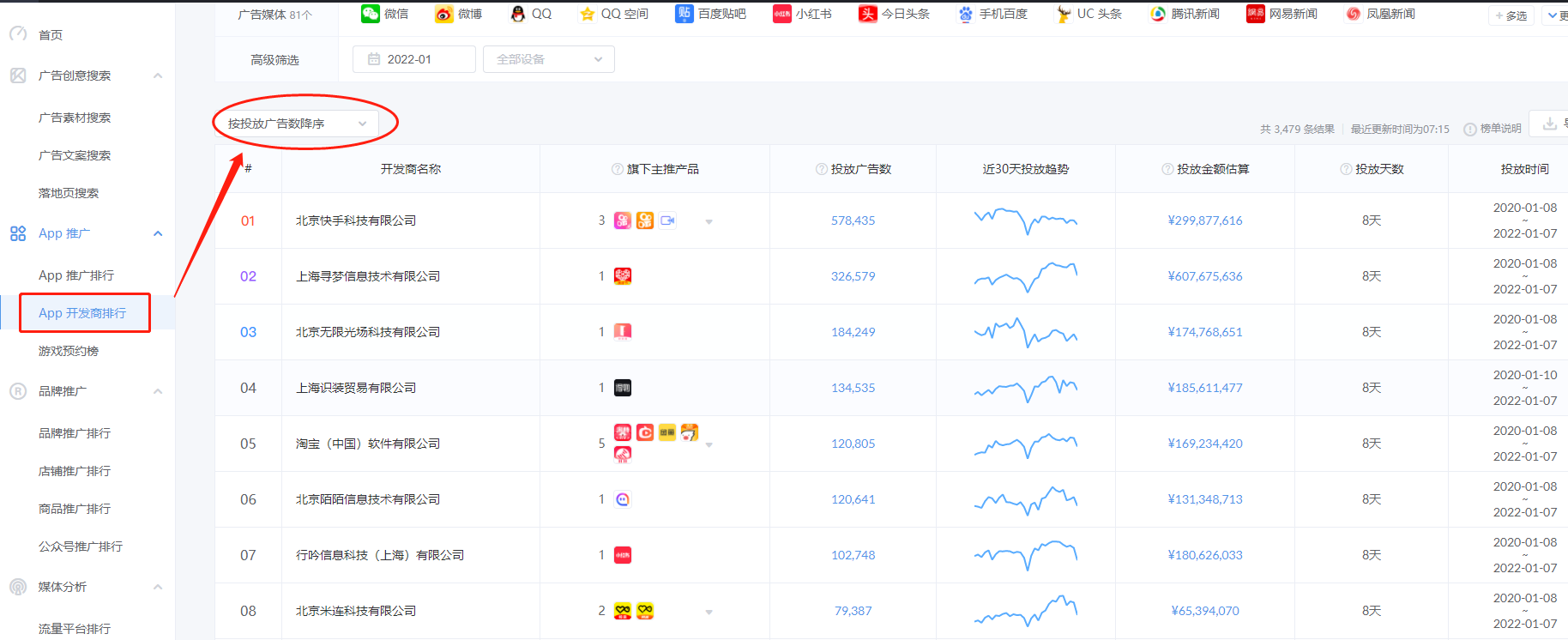Expand products list for 北京米连科技有限公司
This screenshot has height=640, width=1568.
point(709,612)
